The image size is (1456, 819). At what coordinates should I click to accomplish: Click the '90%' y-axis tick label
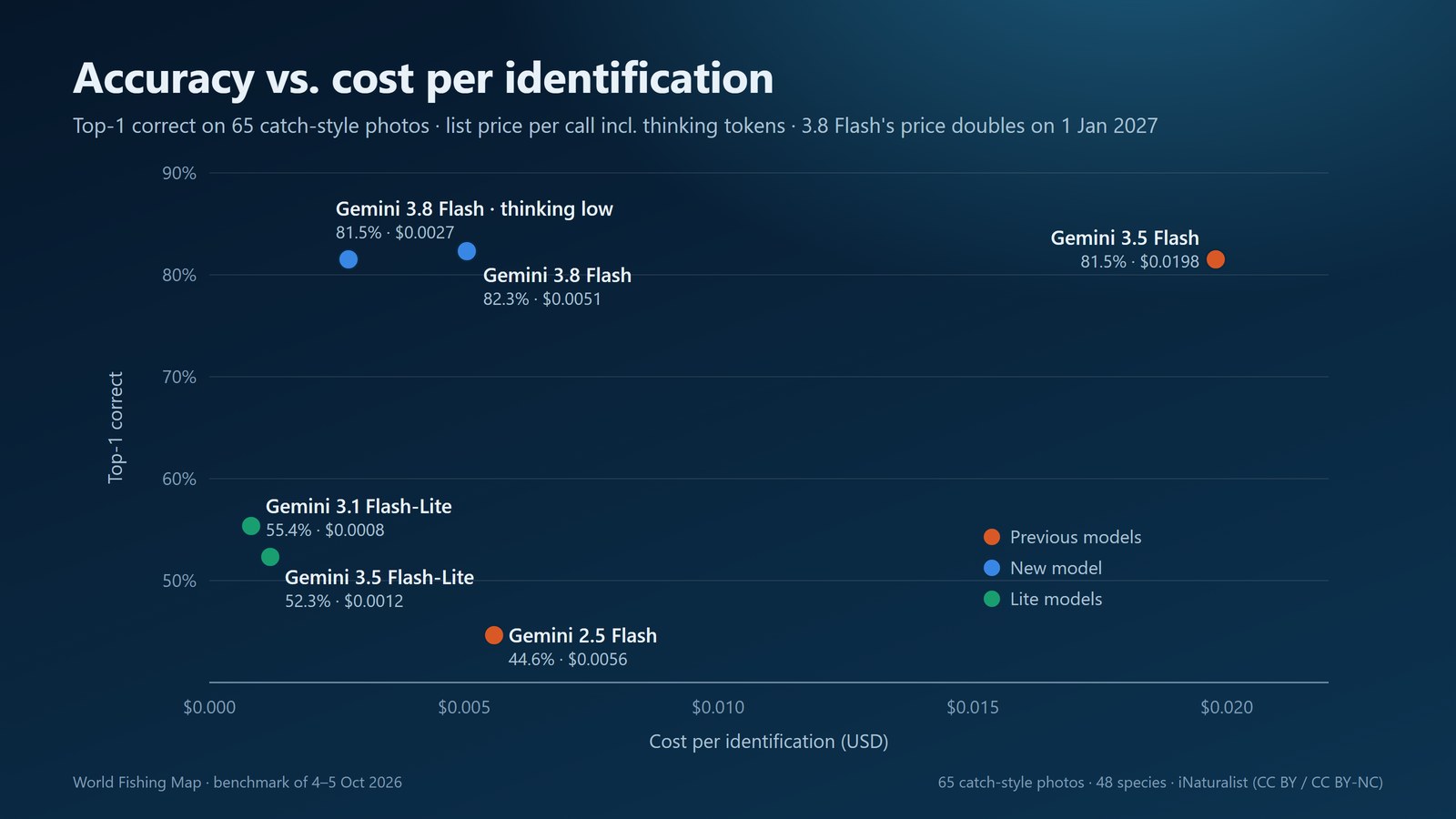(x=179, y=173)
